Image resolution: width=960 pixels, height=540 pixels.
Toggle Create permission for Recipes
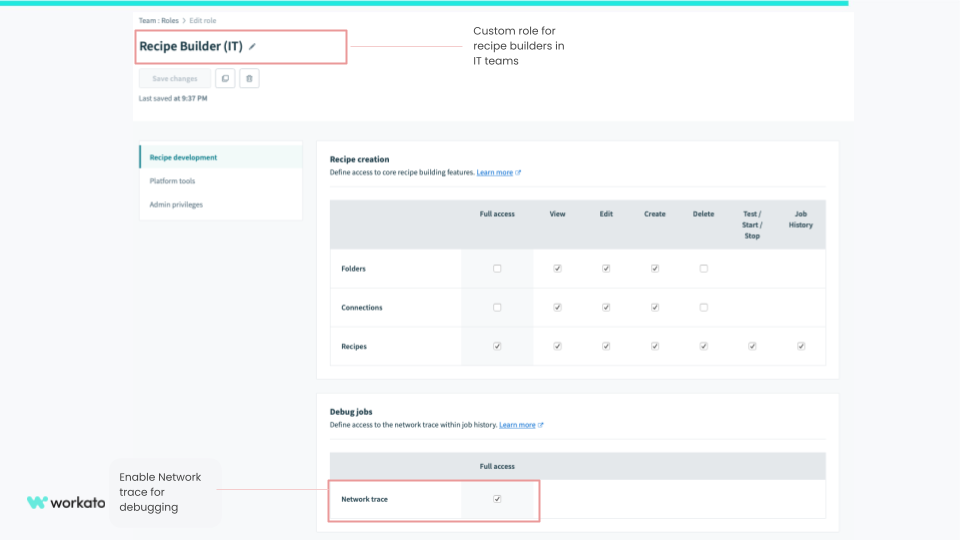coord(655,346)
